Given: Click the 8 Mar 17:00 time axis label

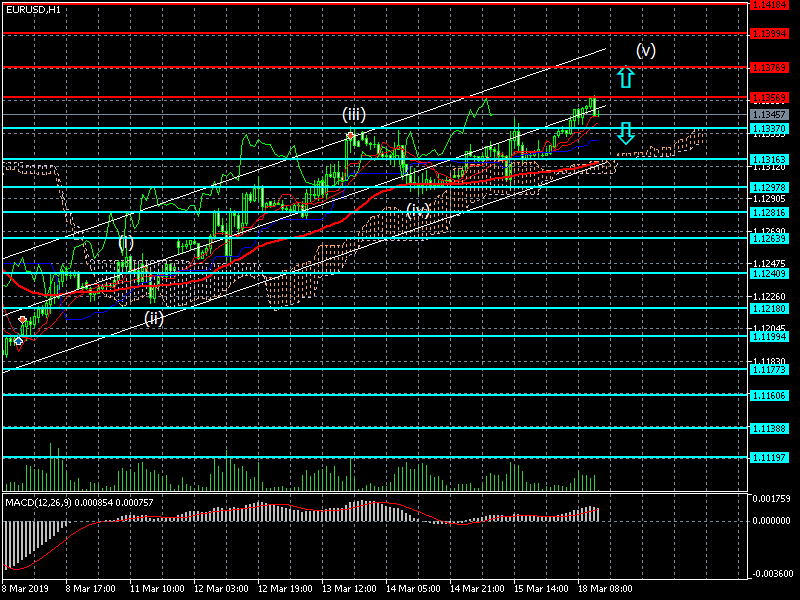Looking at the screenshot, I should pos(90,589).
